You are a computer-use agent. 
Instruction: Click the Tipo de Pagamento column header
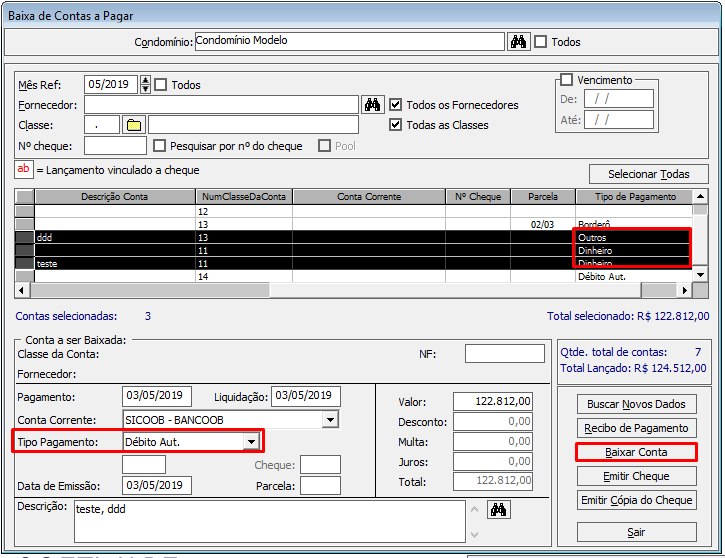(x=635, y=196)
